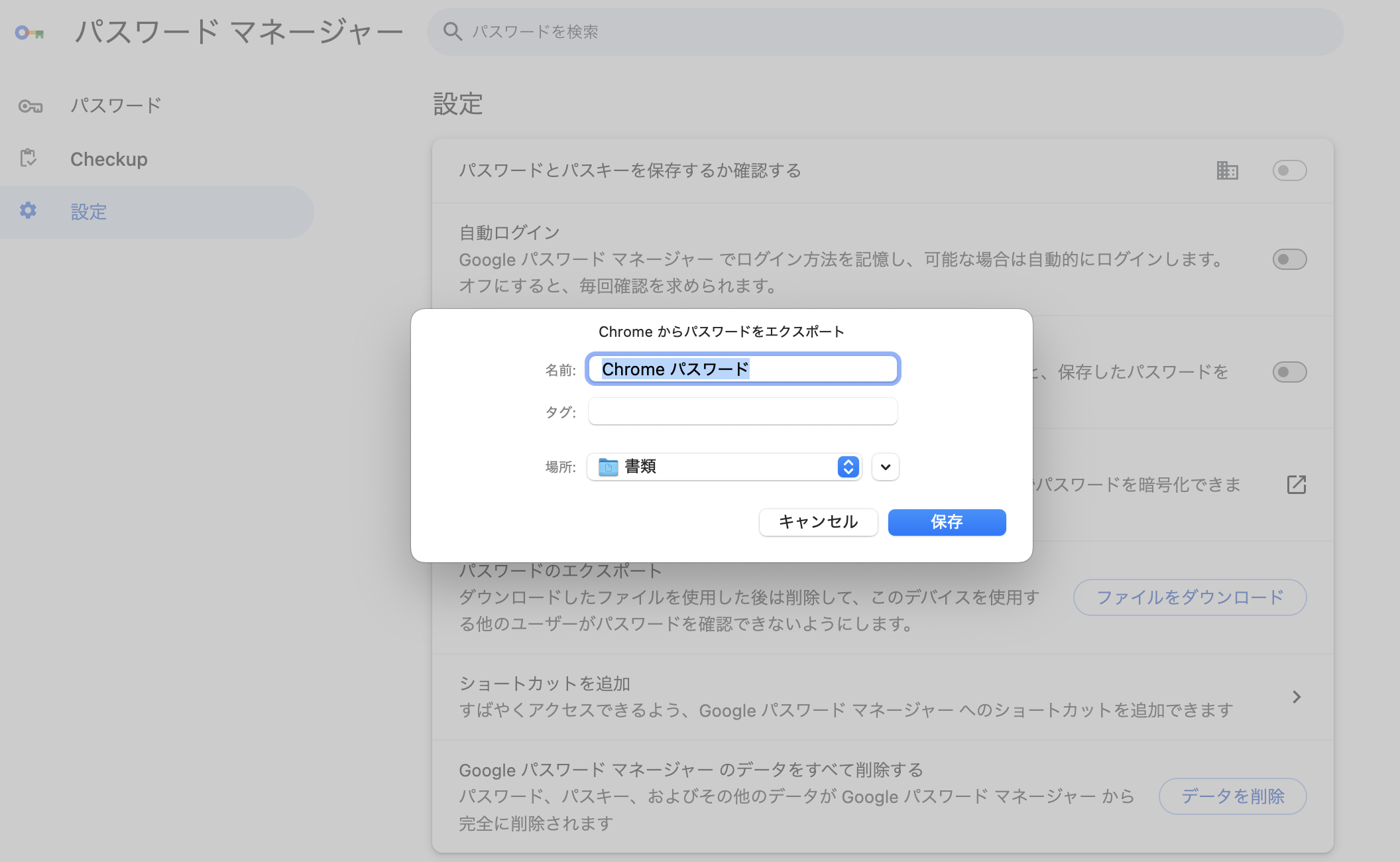Open Checkup in the sidebar
Viewport: 1400px width, 862px height.
(x=156, y=159)
